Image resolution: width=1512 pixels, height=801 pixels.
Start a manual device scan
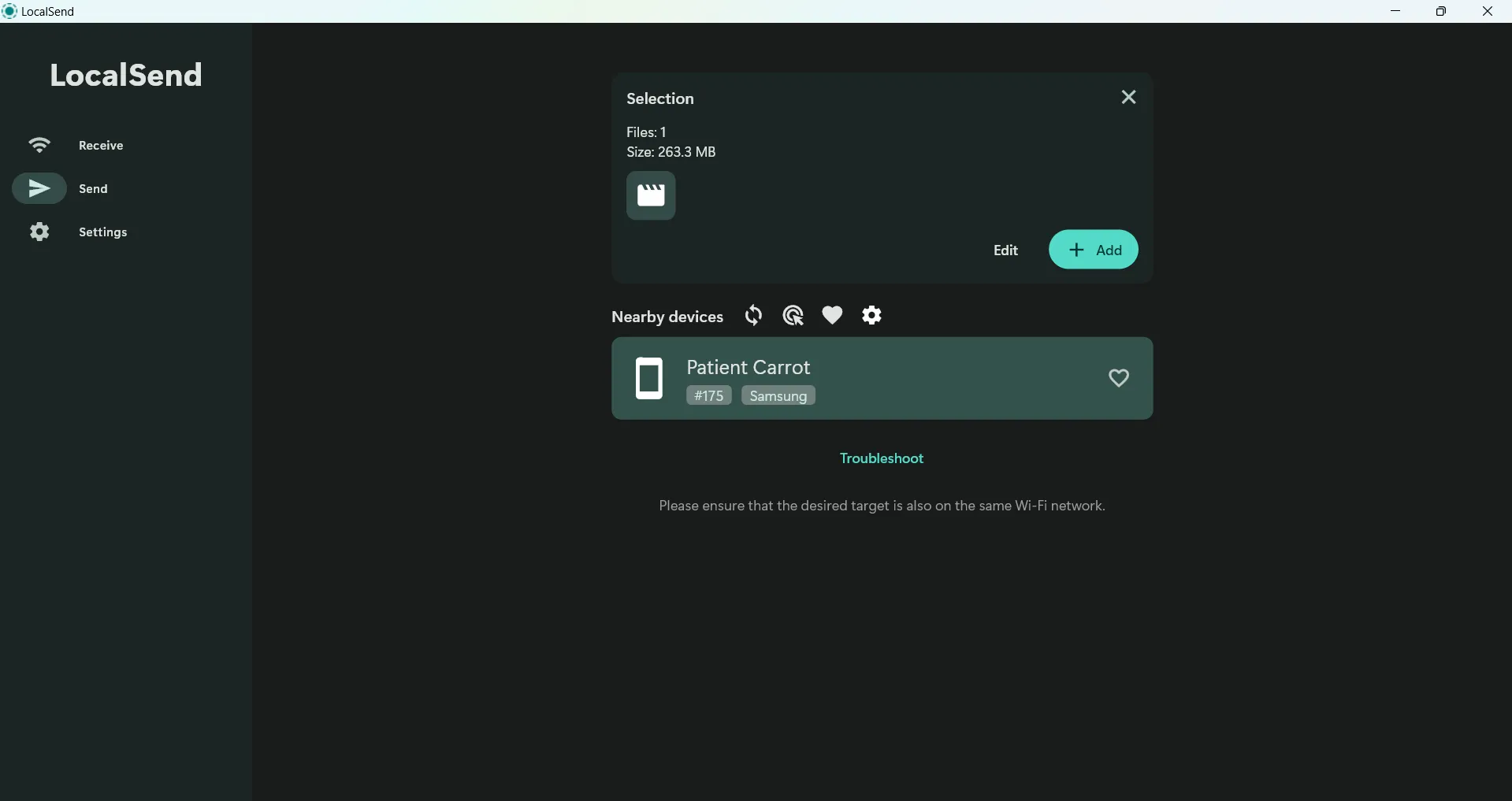(x=793, y=315)
